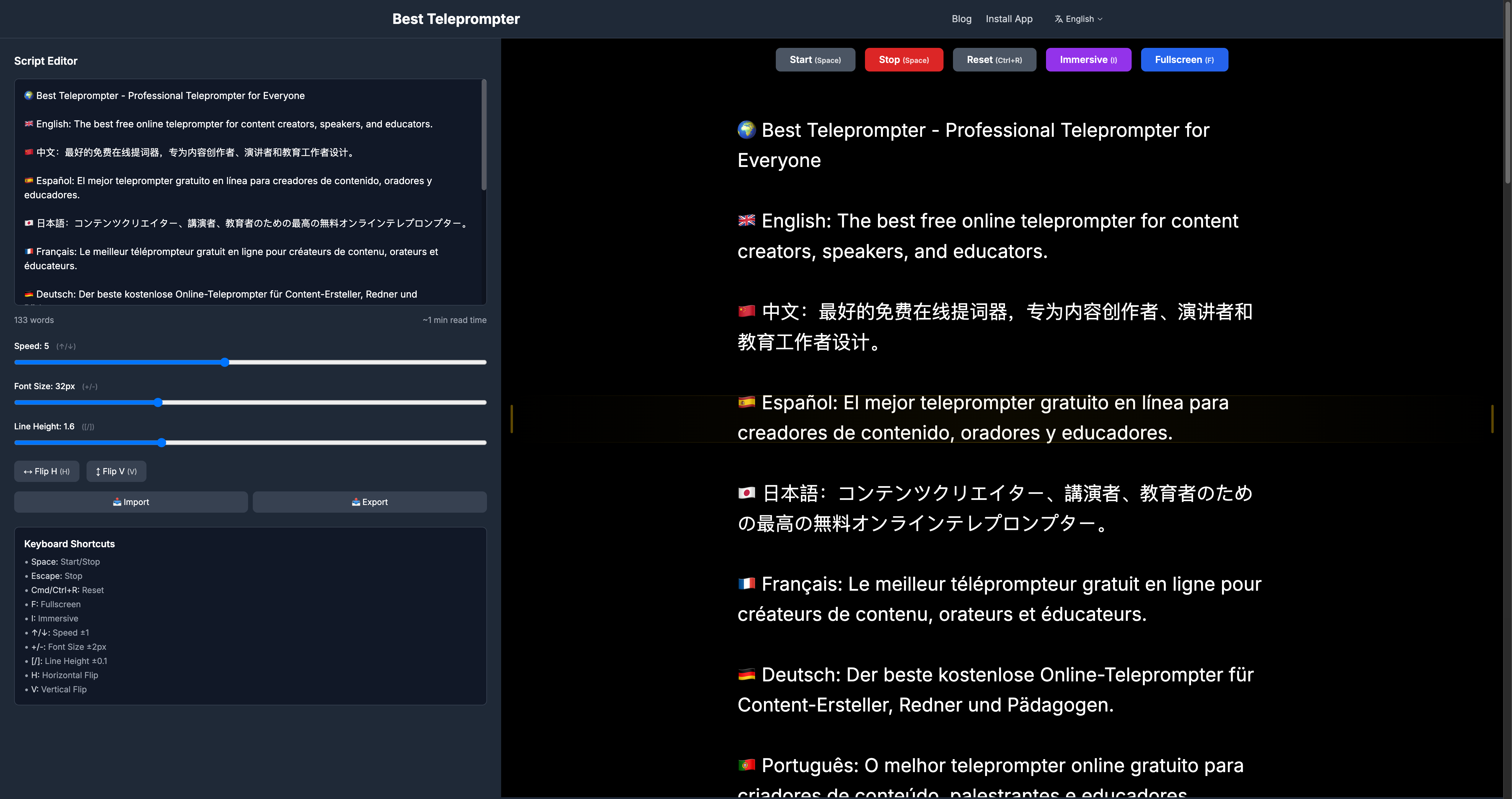Click the Français line in the script editor

[x=231, y=259]
